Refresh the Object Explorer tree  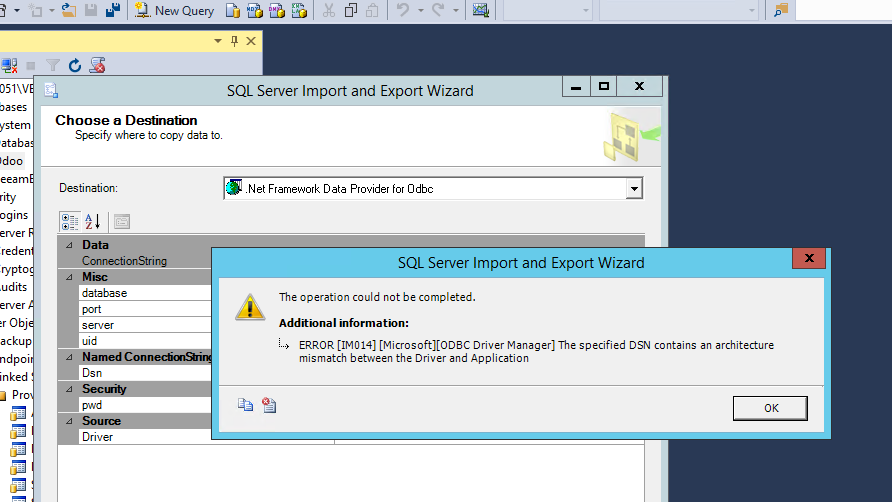pyautogui.click(x=75, y=66)
